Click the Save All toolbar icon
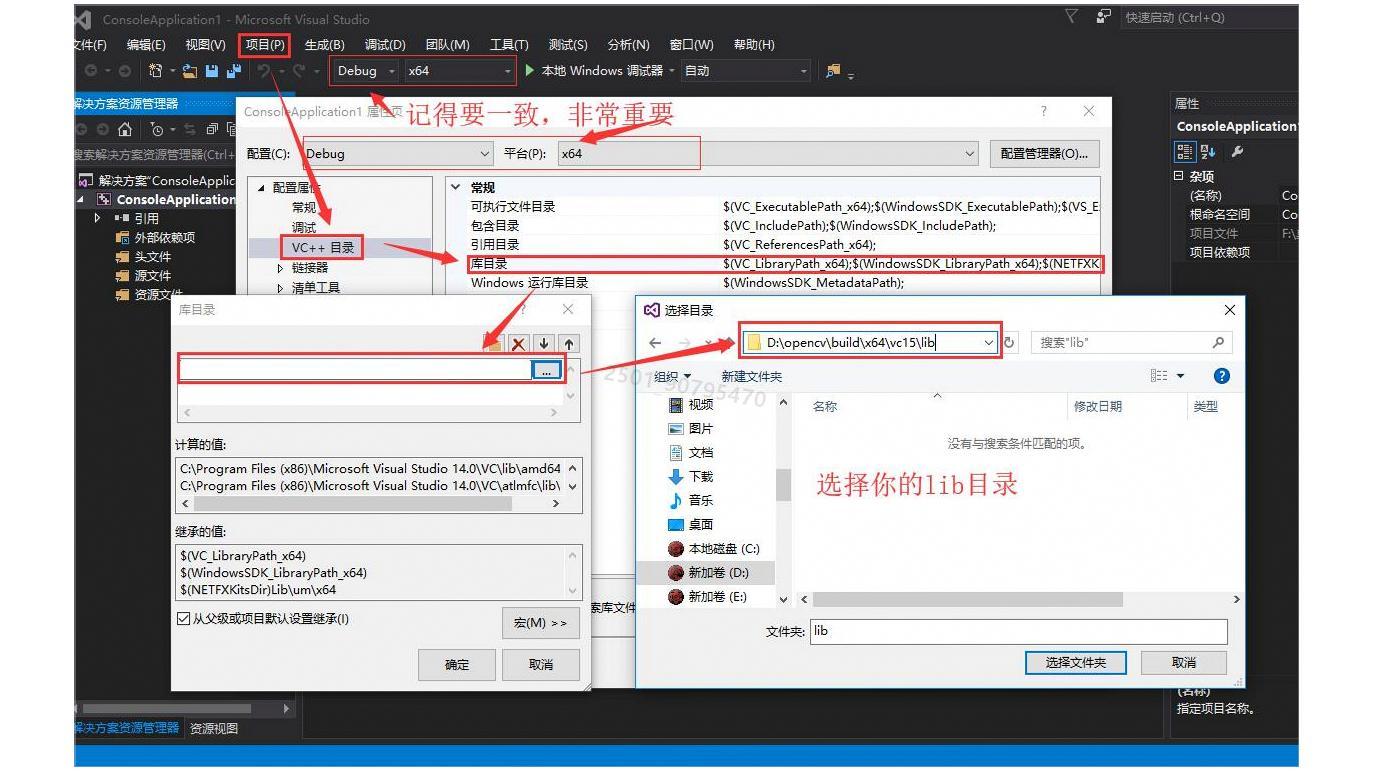1373x771 pixels. [233, 71]
